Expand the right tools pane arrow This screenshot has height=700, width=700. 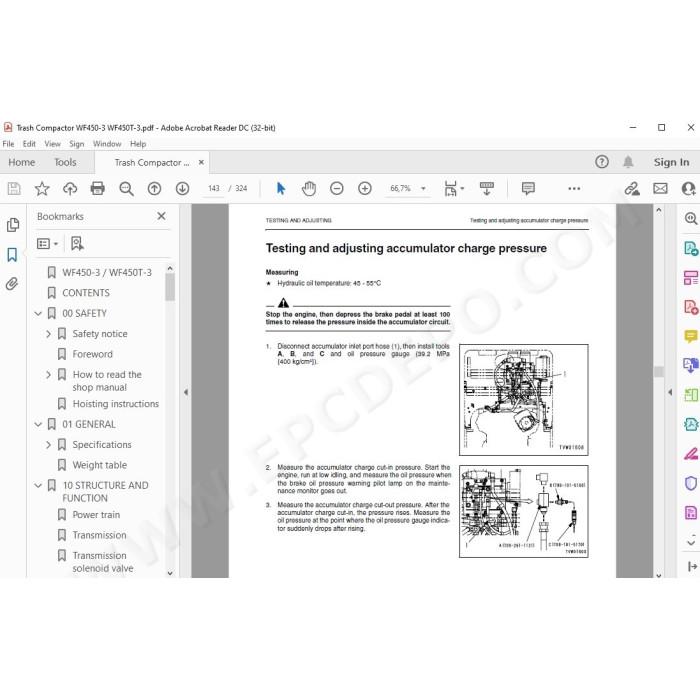tap(692, 567)
